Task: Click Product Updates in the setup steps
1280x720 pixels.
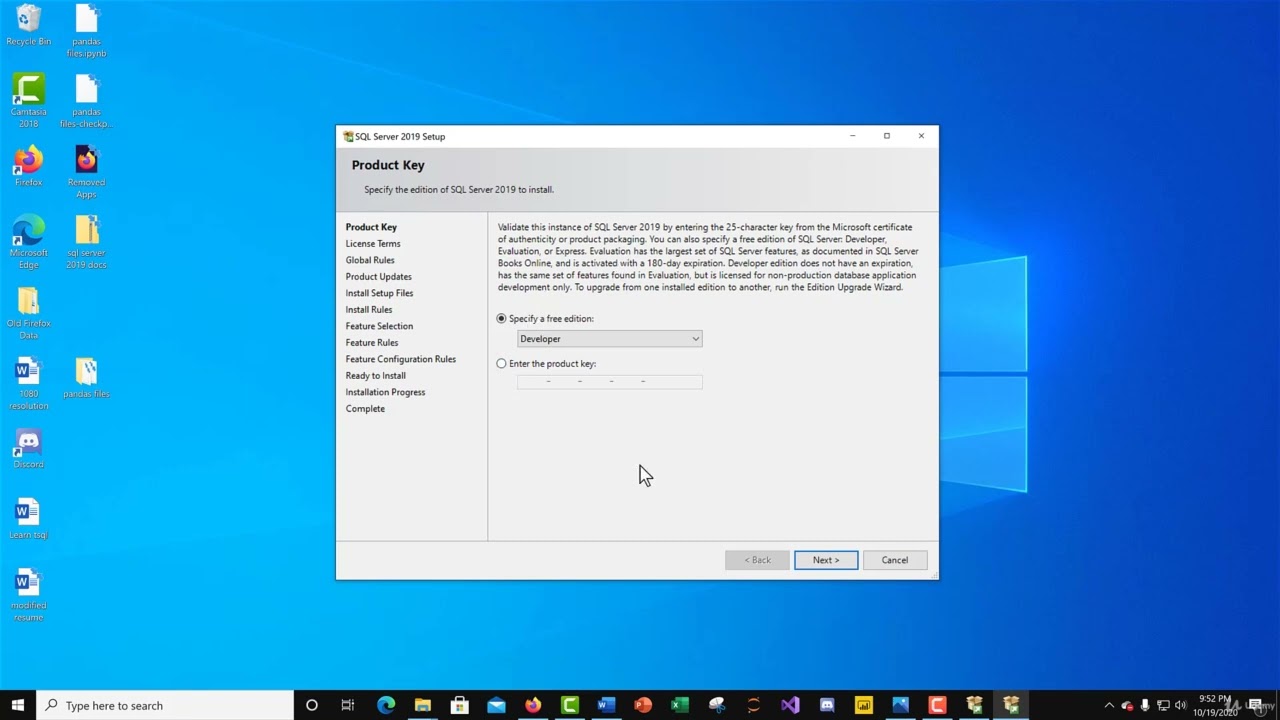Action: pyautogui.click(x=379, y=277)
